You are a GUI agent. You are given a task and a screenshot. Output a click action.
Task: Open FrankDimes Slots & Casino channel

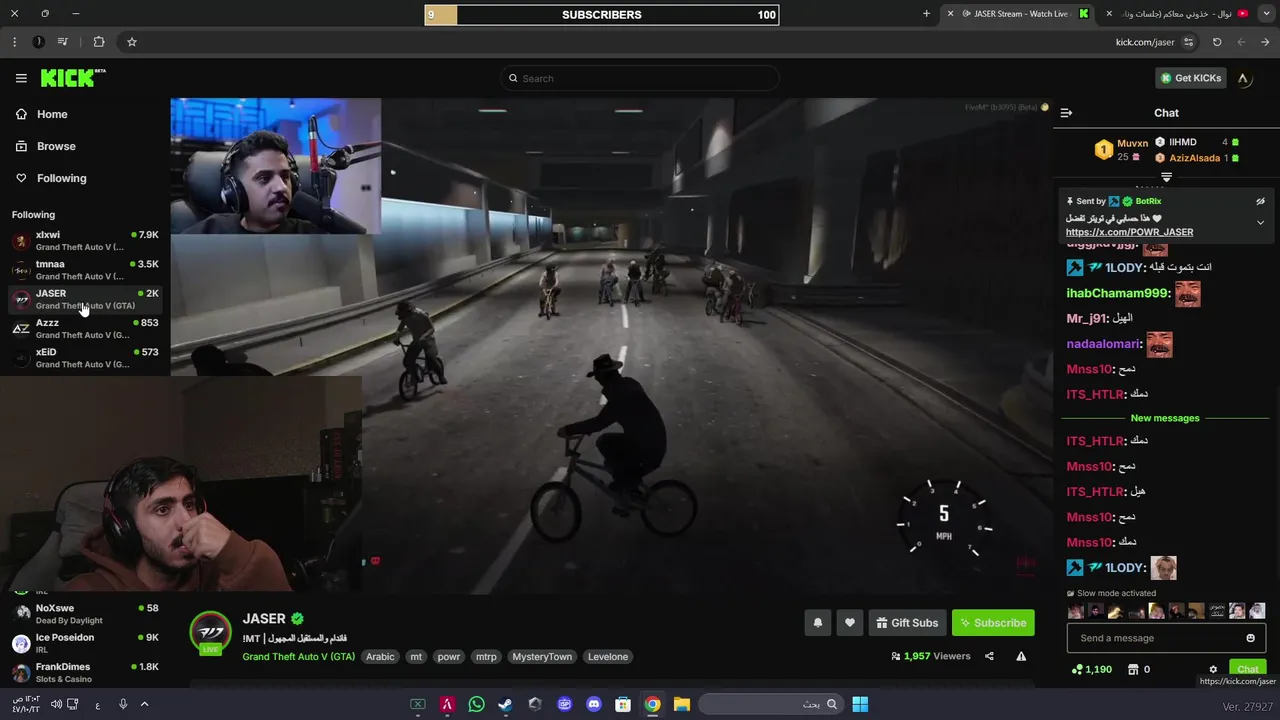click(85, 672)
